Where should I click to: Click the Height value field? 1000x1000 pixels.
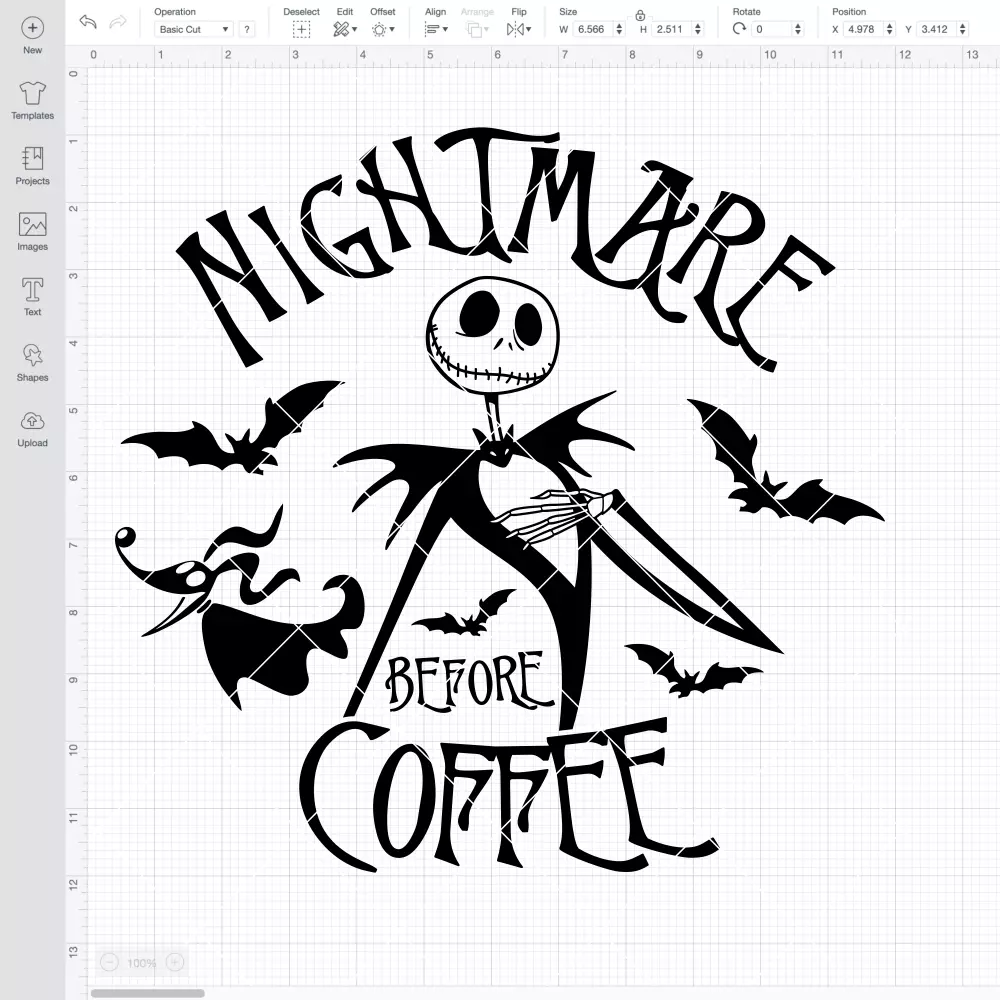click(x=670, y=29)
